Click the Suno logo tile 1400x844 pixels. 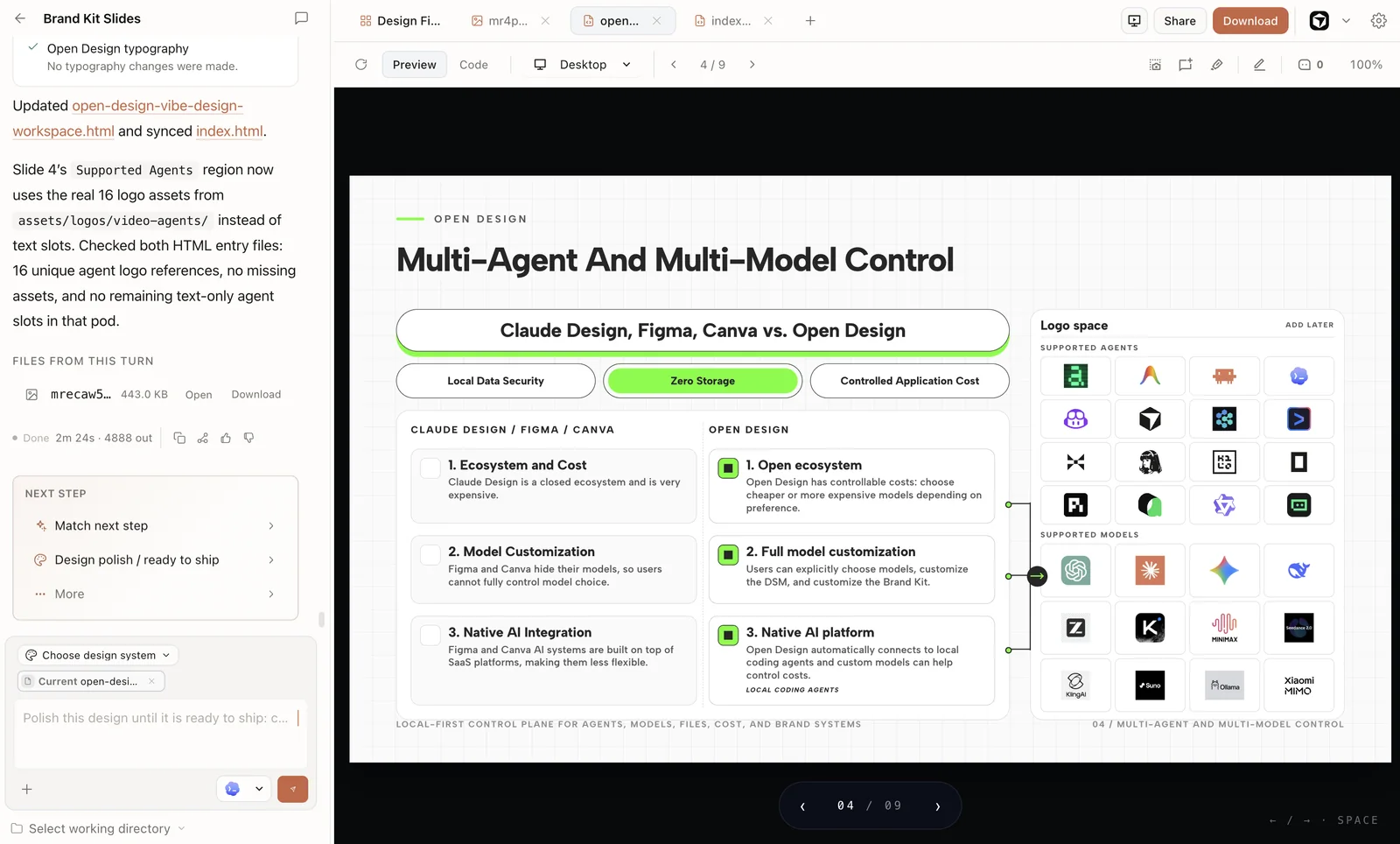(x=1150, y=685)
